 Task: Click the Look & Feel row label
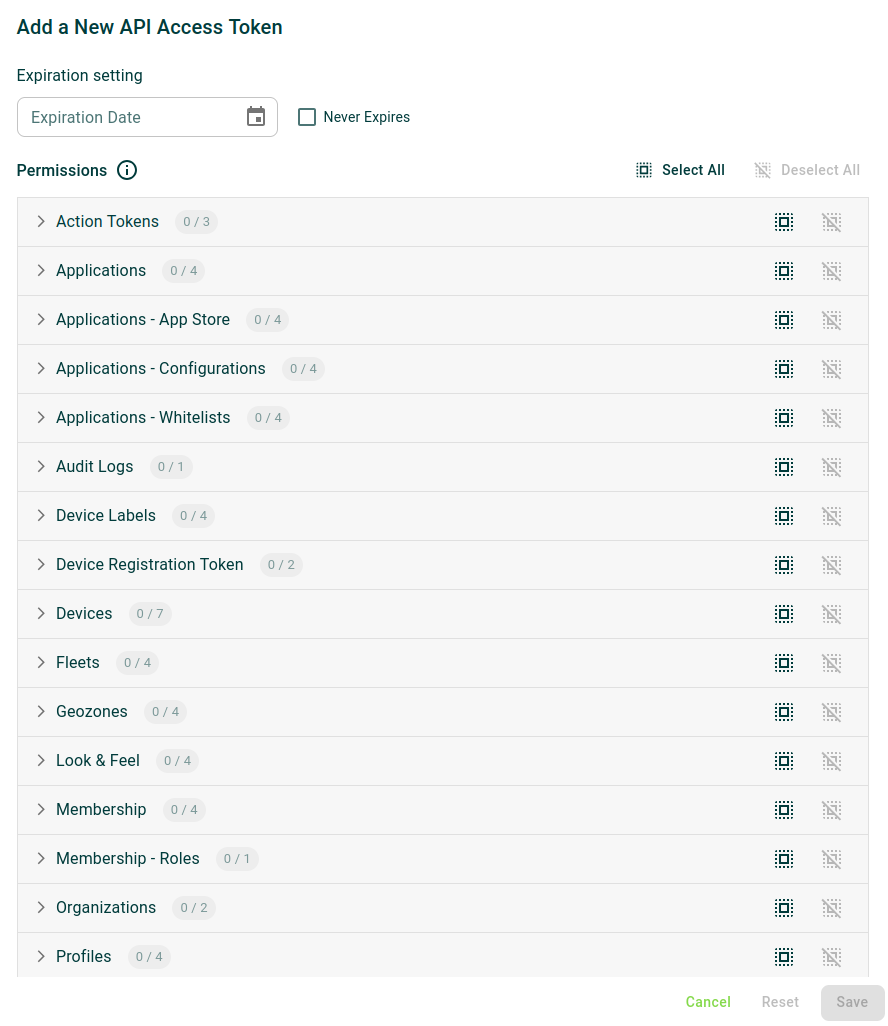coord(98,760)
